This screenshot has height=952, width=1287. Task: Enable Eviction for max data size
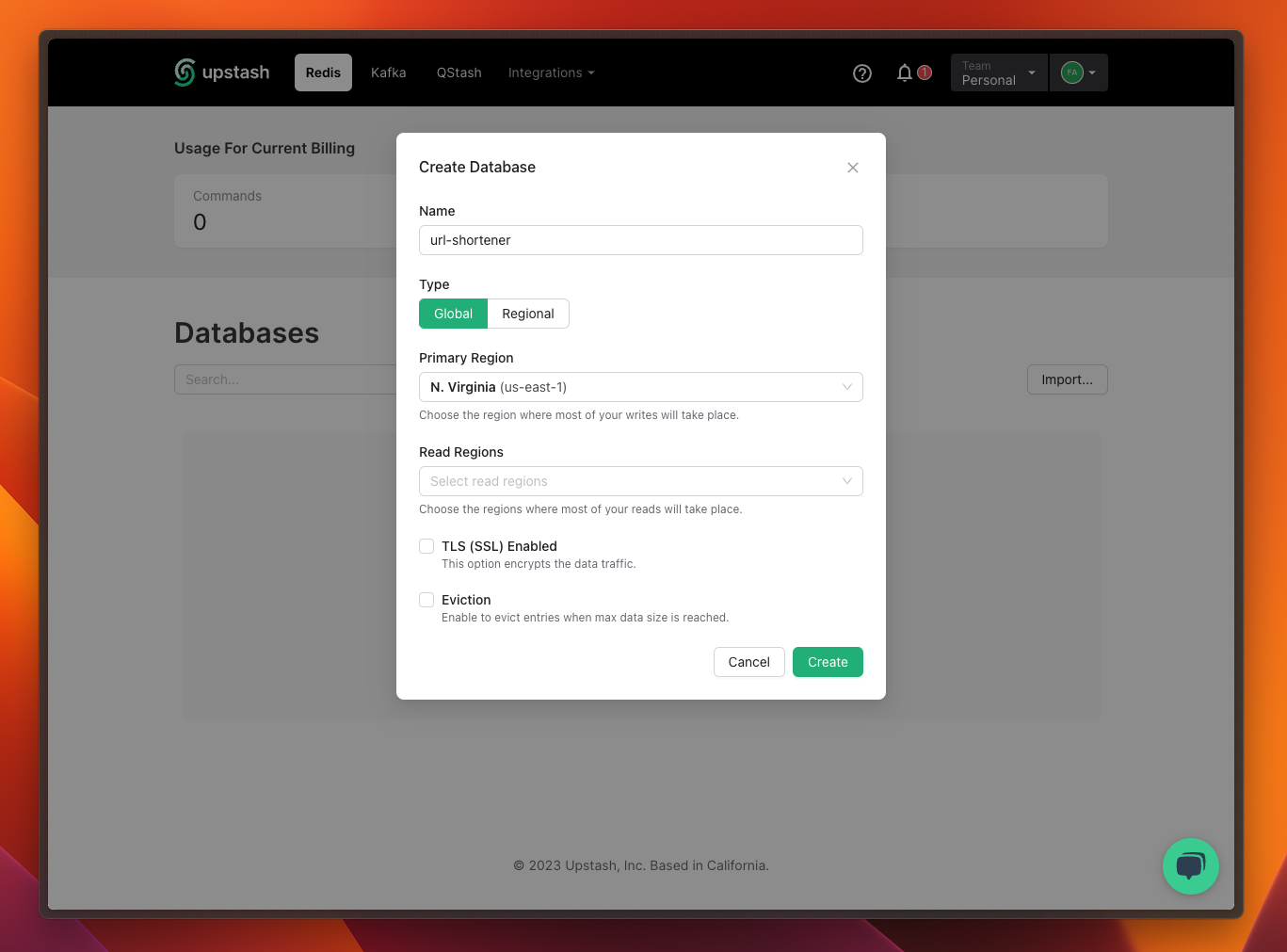point(426,600)
